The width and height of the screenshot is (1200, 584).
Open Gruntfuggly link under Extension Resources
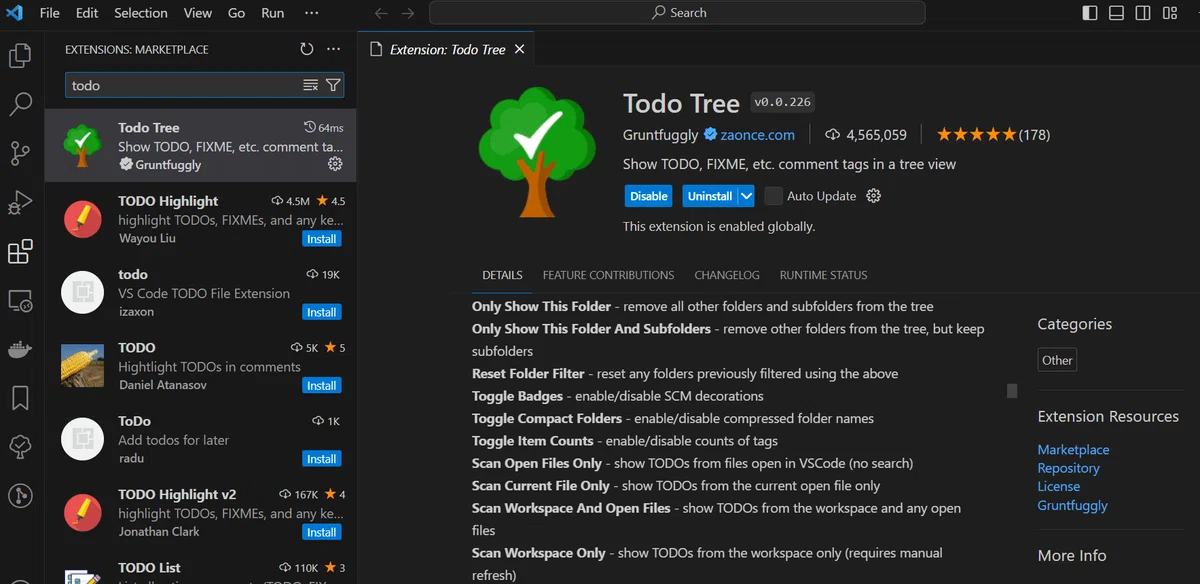pyautogui.click(x=1072, y=506)
